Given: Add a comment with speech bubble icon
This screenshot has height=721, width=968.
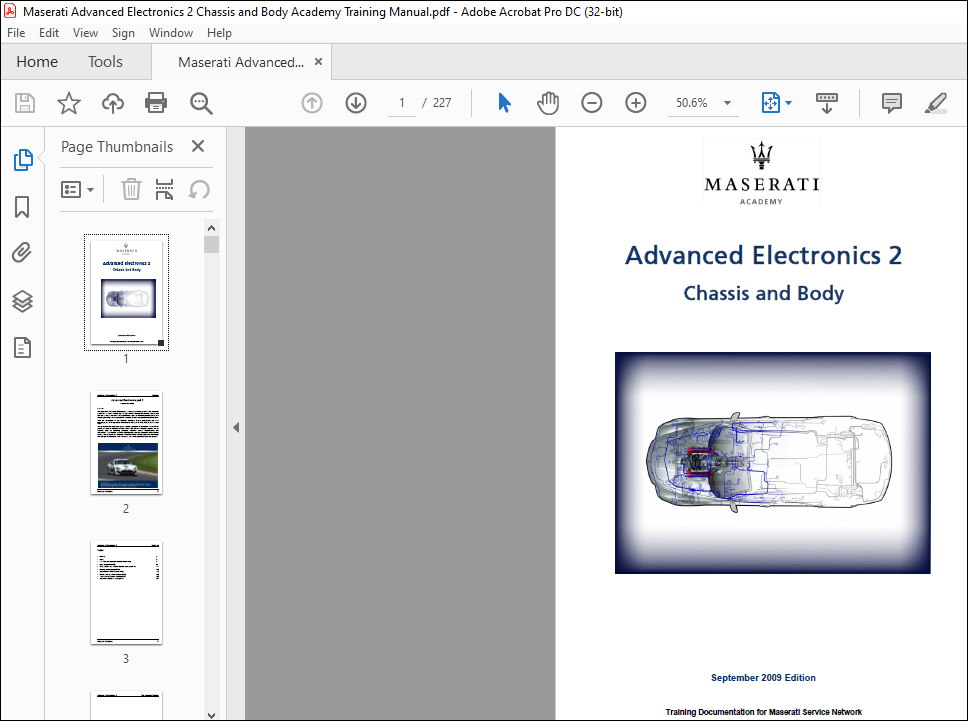Looking at the screenshot, I should click(891, 103).
